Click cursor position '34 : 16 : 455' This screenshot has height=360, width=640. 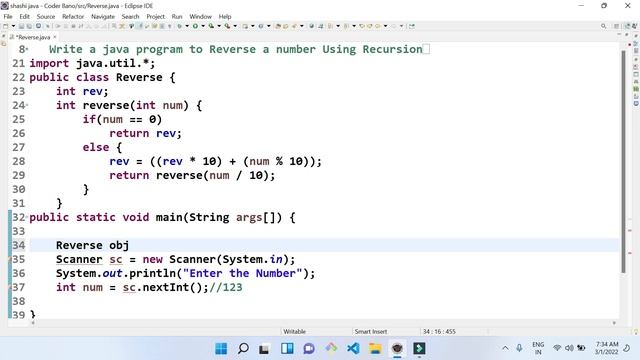click(x=439, y=331)
